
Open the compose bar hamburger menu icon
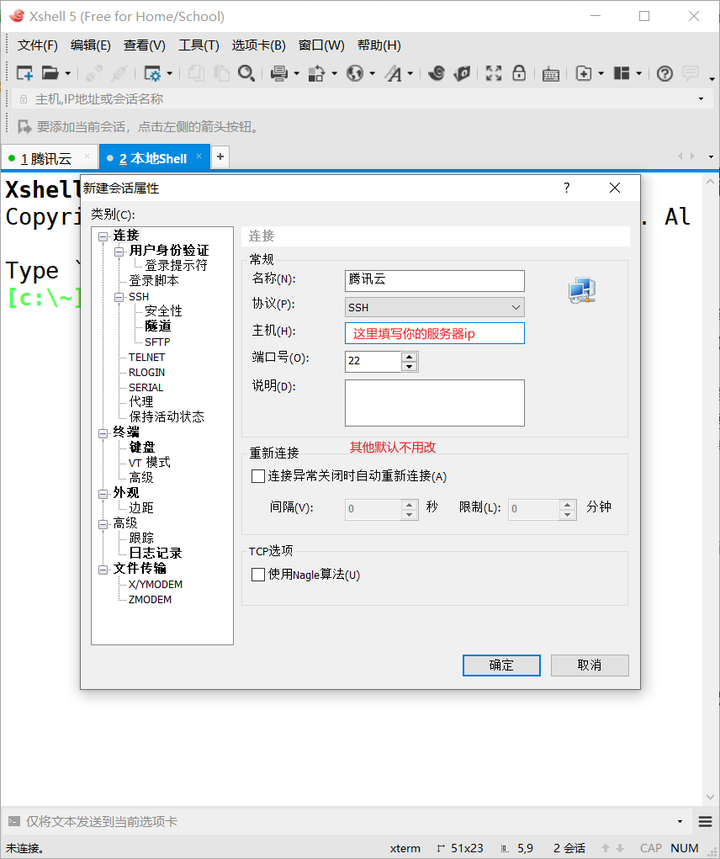pos(705,821)
